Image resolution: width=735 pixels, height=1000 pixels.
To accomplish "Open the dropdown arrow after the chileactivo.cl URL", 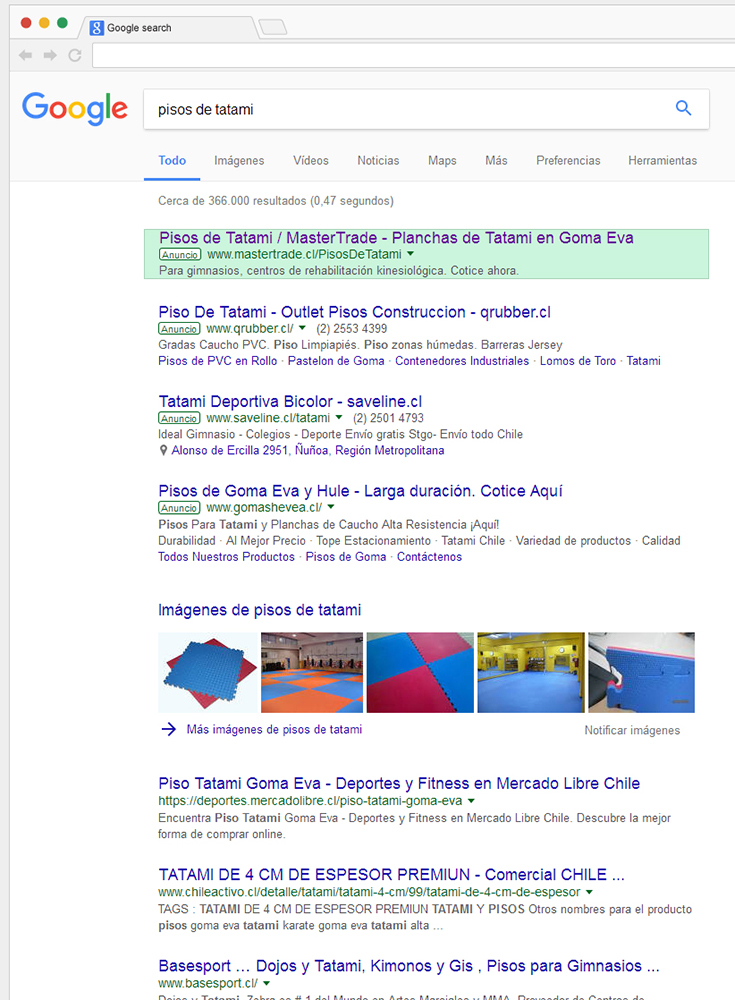I will (x=589, y=892).
